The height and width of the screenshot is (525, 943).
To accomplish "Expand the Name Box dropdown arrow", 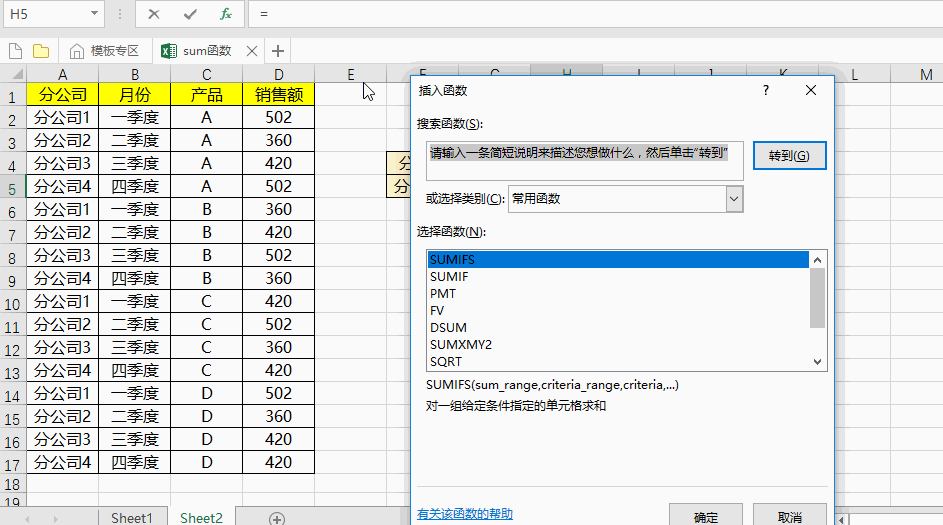I will click(94, 14).
